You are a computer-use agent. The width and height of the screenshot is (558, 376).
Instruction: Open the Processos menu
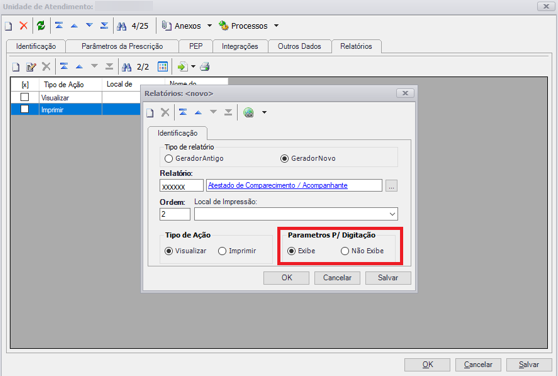click(x=248, y=26)
